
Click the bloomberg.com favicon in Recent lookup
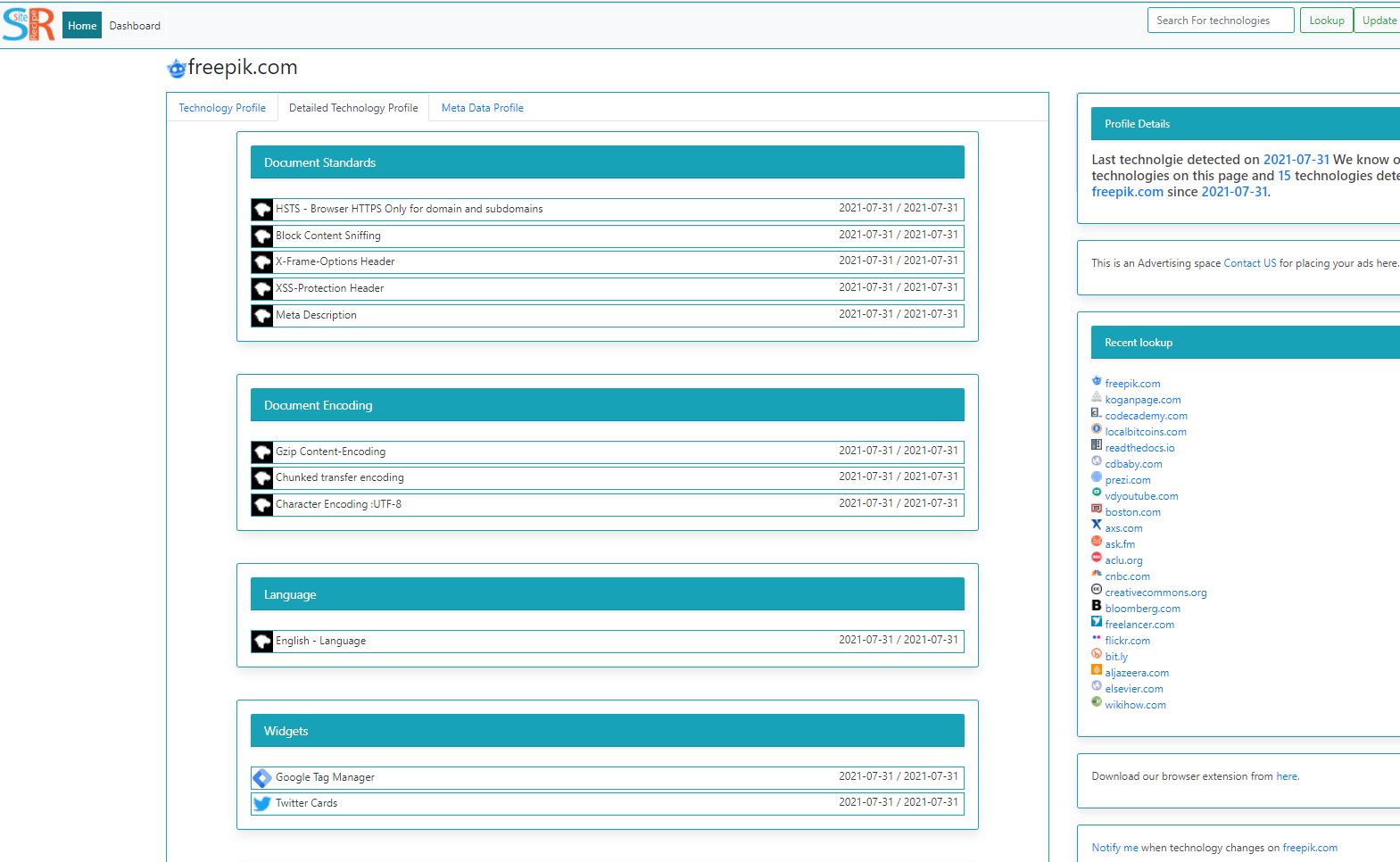pyautogui.click(x=1097, y=606)
